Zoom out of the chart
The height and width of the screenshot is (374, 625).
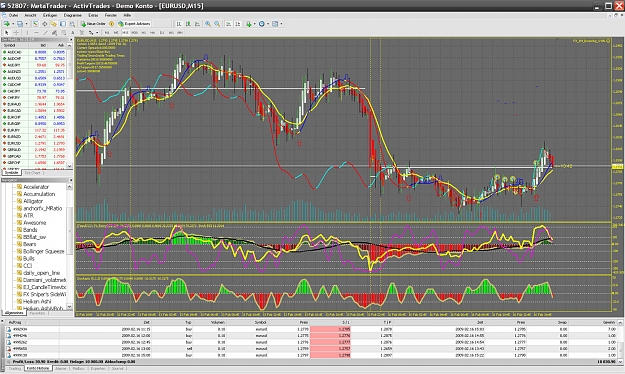[x=217, y=24]
